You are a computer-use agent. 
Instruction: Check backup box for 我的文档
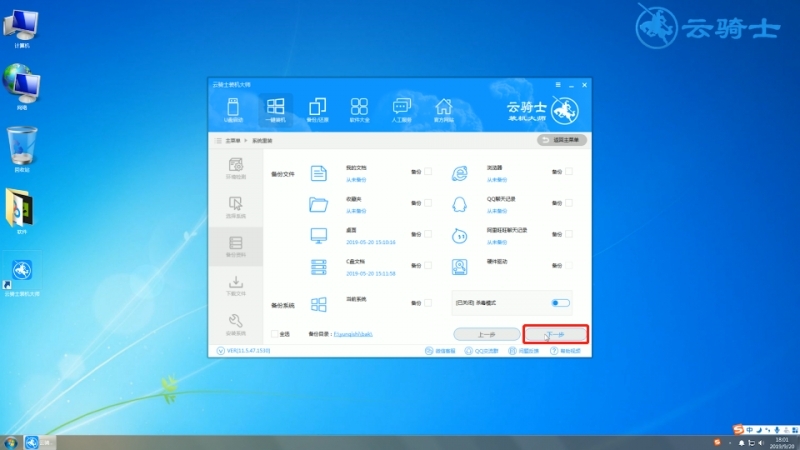coord(428,171)
